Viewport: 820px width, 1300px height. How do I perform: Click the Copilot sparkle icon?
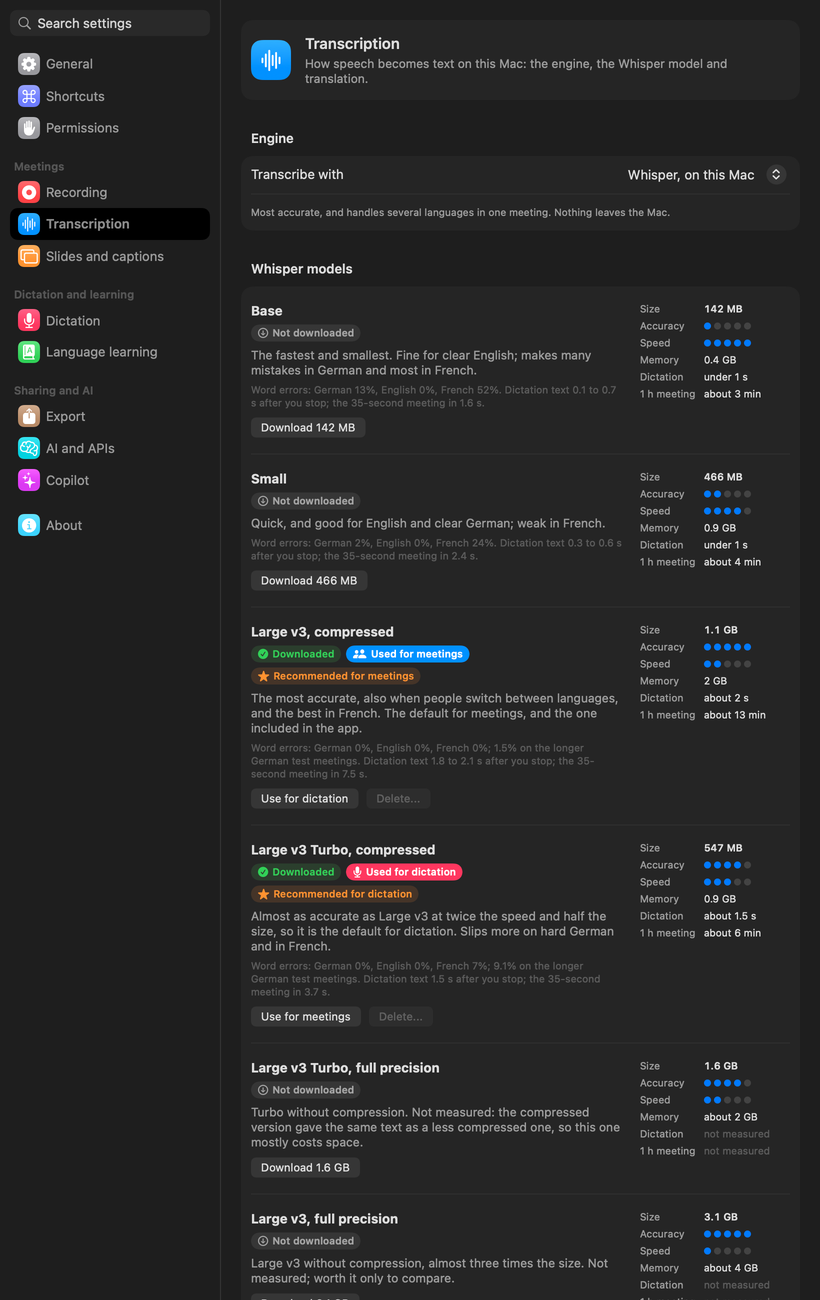[29, 480]
